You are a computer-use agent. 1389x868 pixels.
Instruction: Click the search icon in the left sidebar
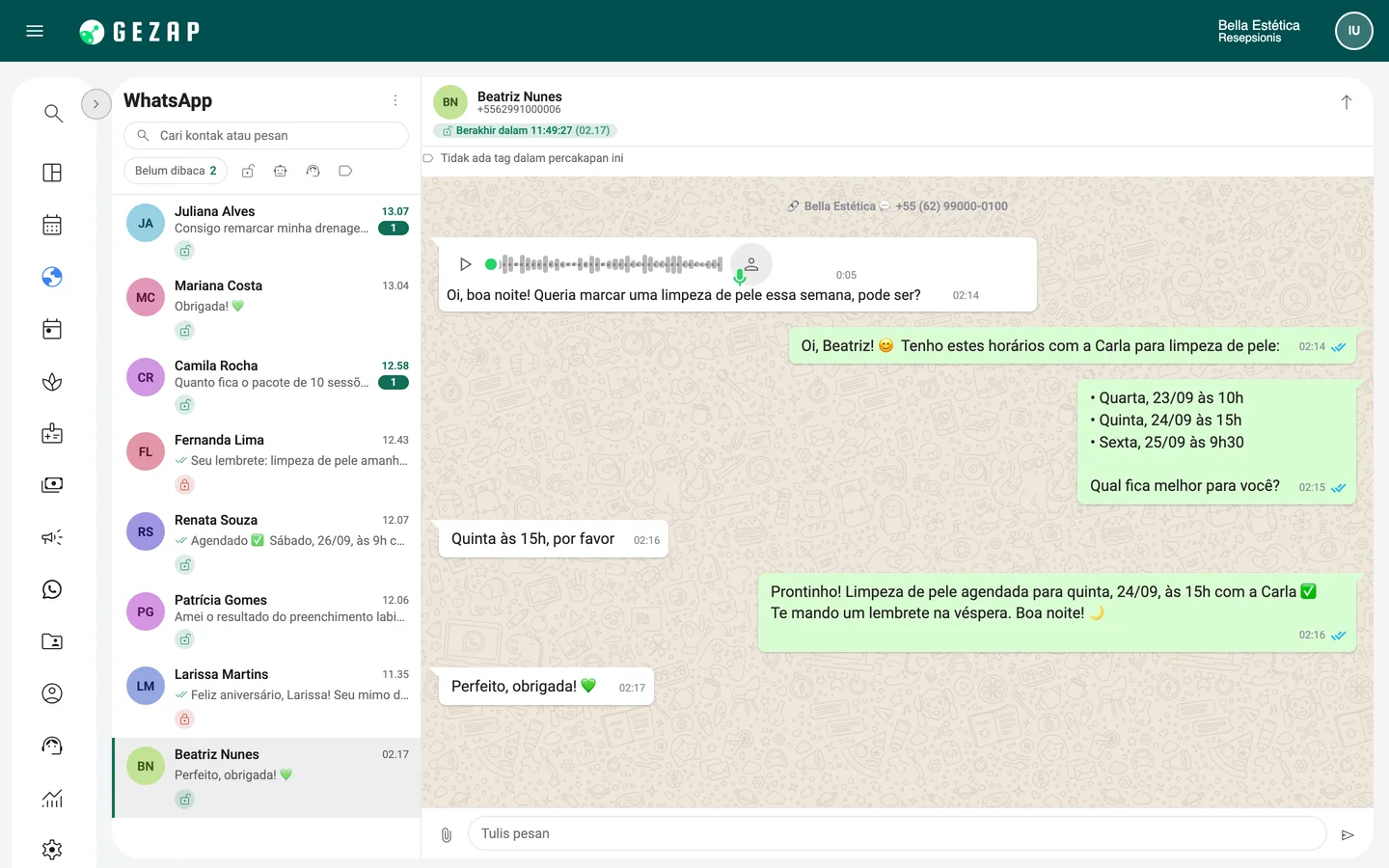click(53, 114)
